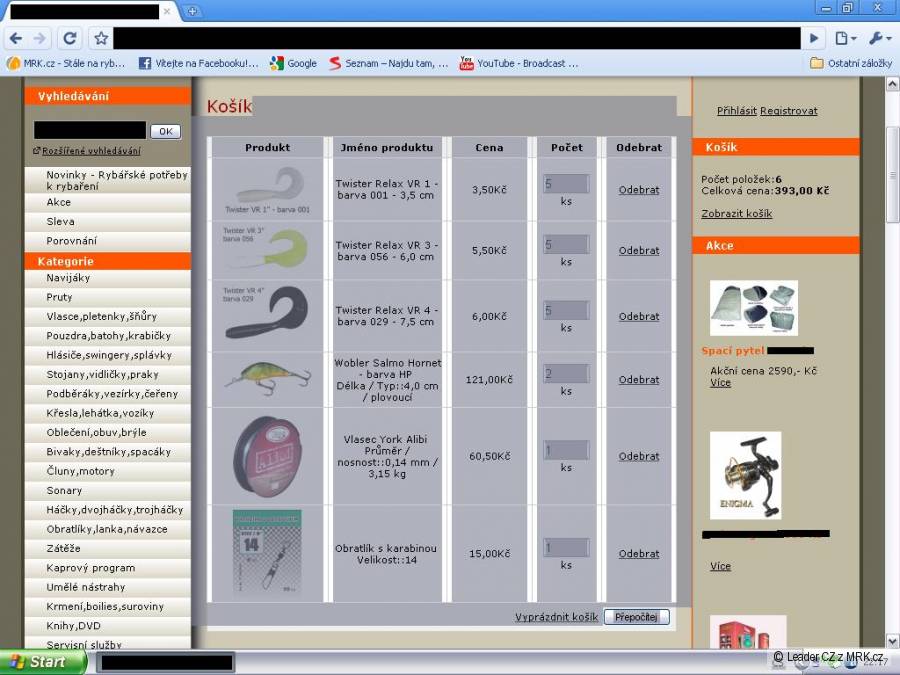Remove Twister Relax VR 4 via Odebrat
The height and width of the screenshot is (675, 900).
coord(639,317)
